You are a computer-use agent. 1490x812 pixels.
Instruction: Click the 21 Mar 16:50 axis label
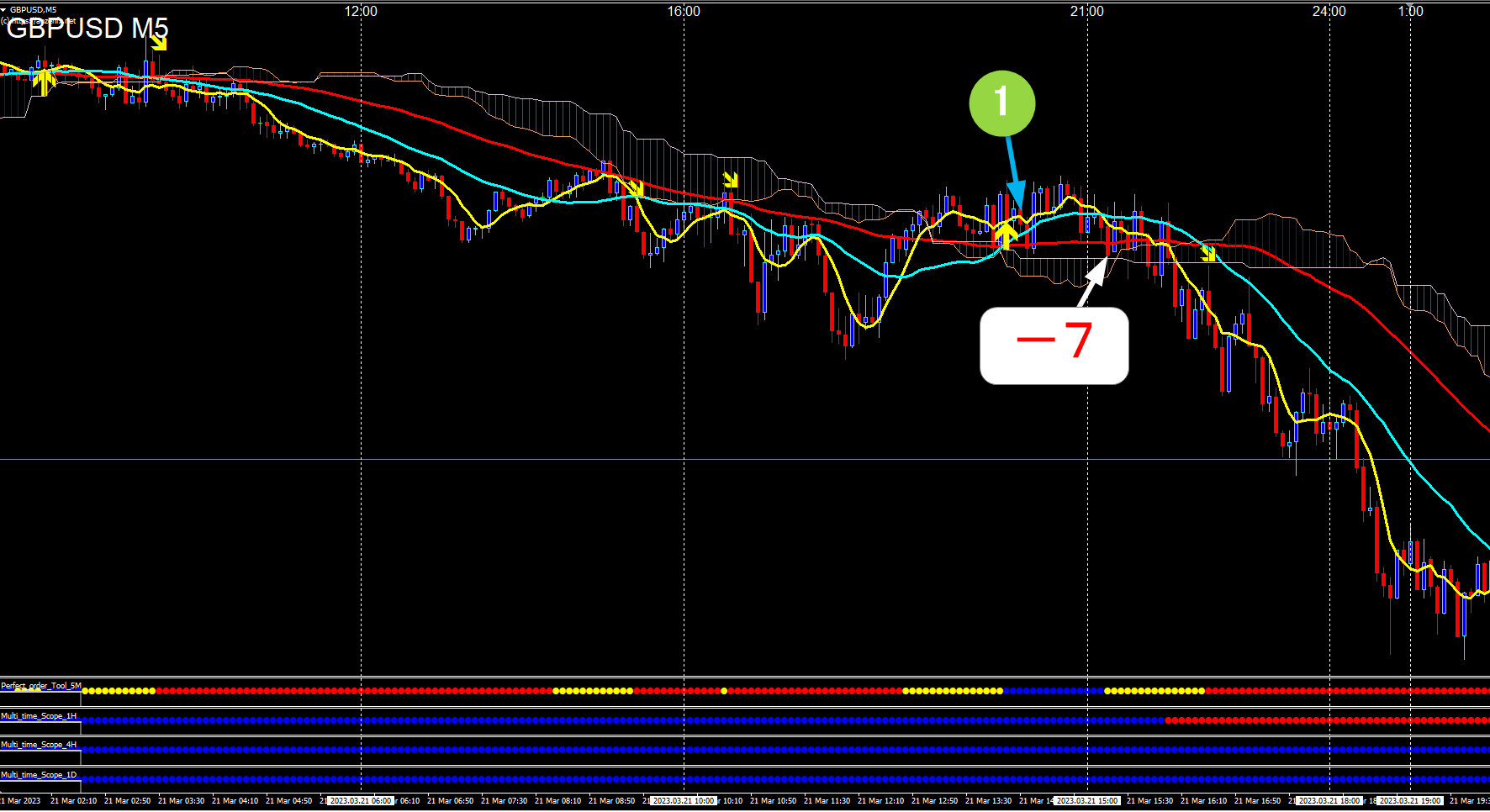click(x=1257, y=801)
